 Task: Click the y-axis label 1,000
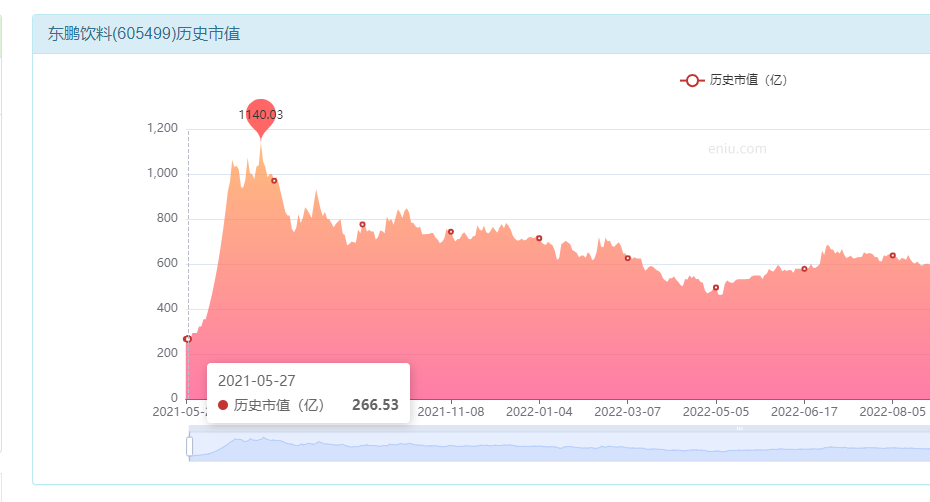pos(163,173)
